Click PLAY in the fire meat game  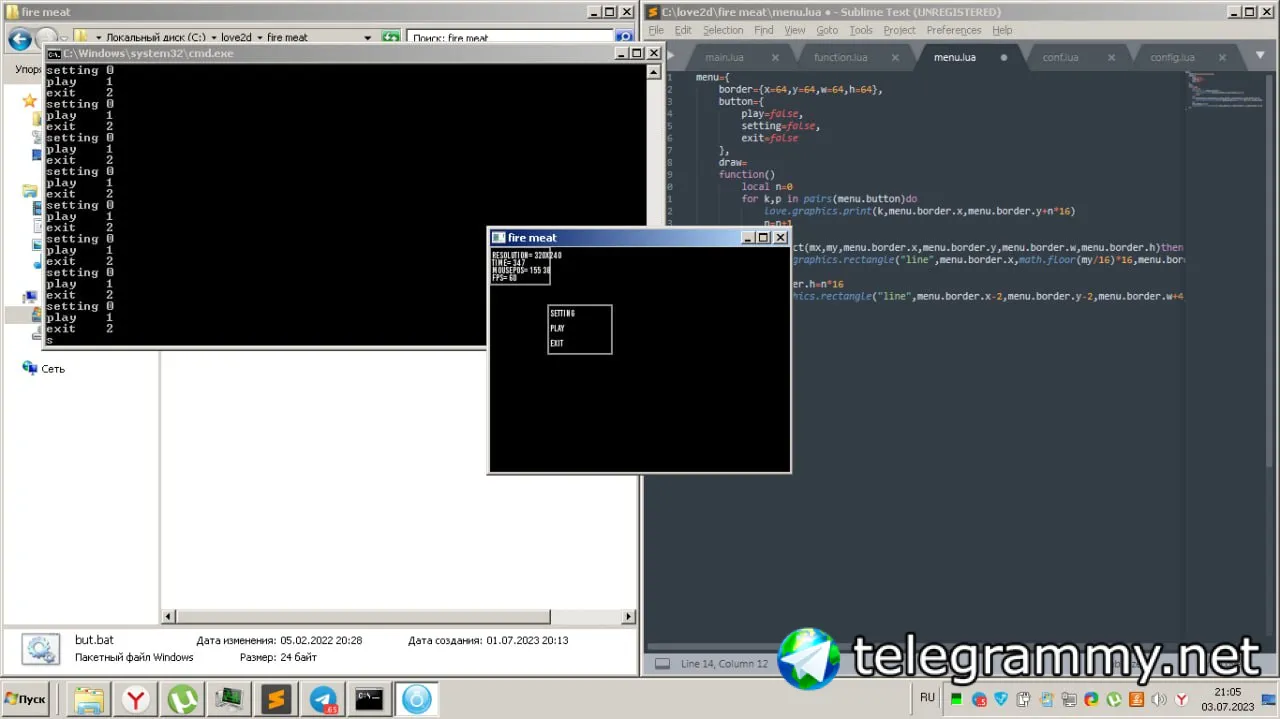(x=557, y=328)
